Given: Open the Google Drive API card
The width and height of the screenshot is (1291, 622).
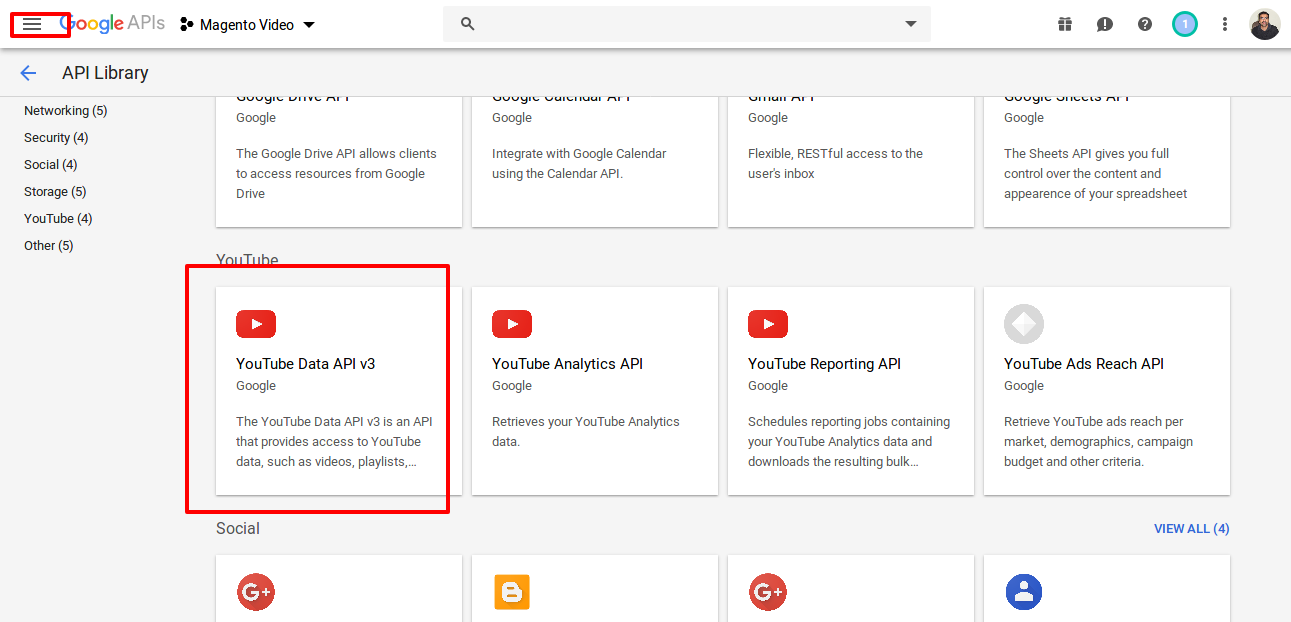Looking at the screenshot, I should 339,162.
